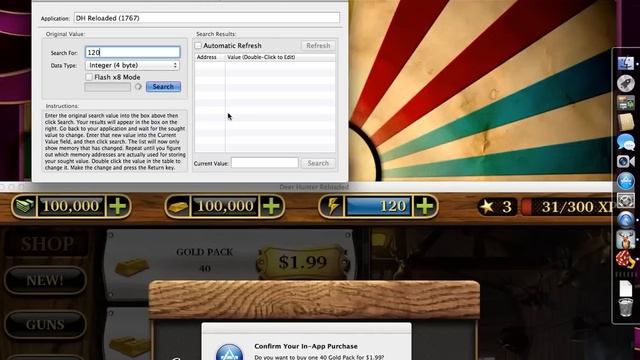Click the green plus beside energy 120
This screenshot has height=360, width=640.
pyautogui.click(x=425, y=206)
